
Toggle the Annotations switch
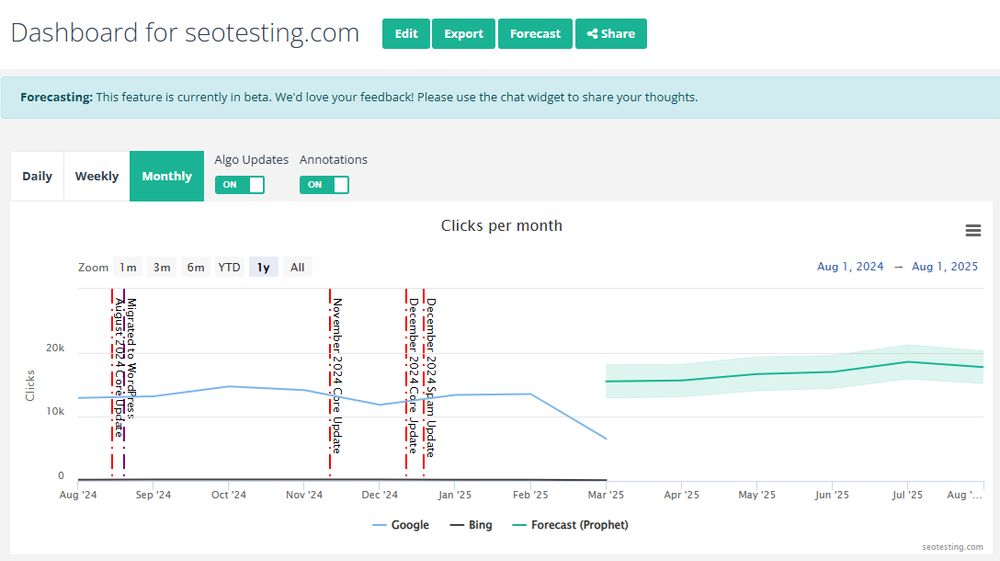click(x=324, y=185)
